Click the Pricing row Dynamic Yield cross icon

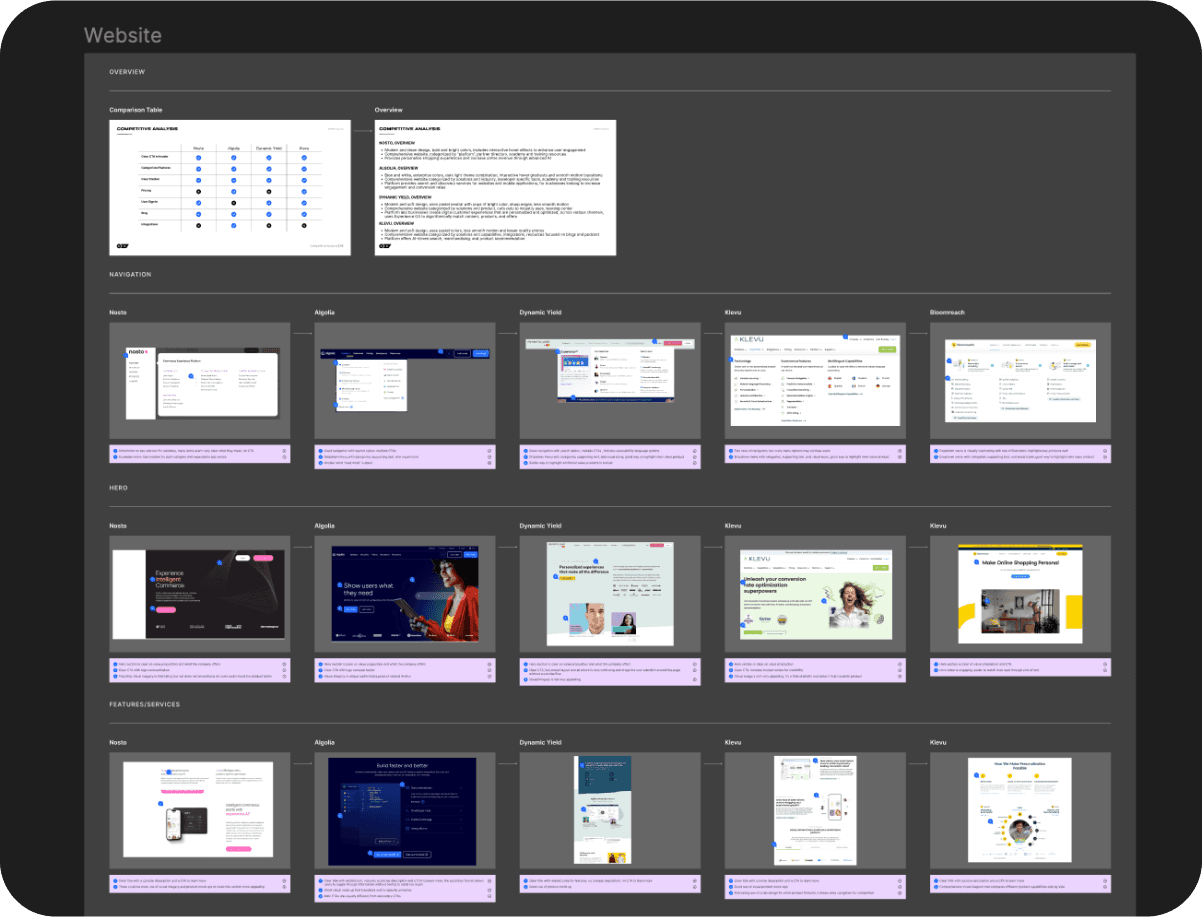(269, 192)
